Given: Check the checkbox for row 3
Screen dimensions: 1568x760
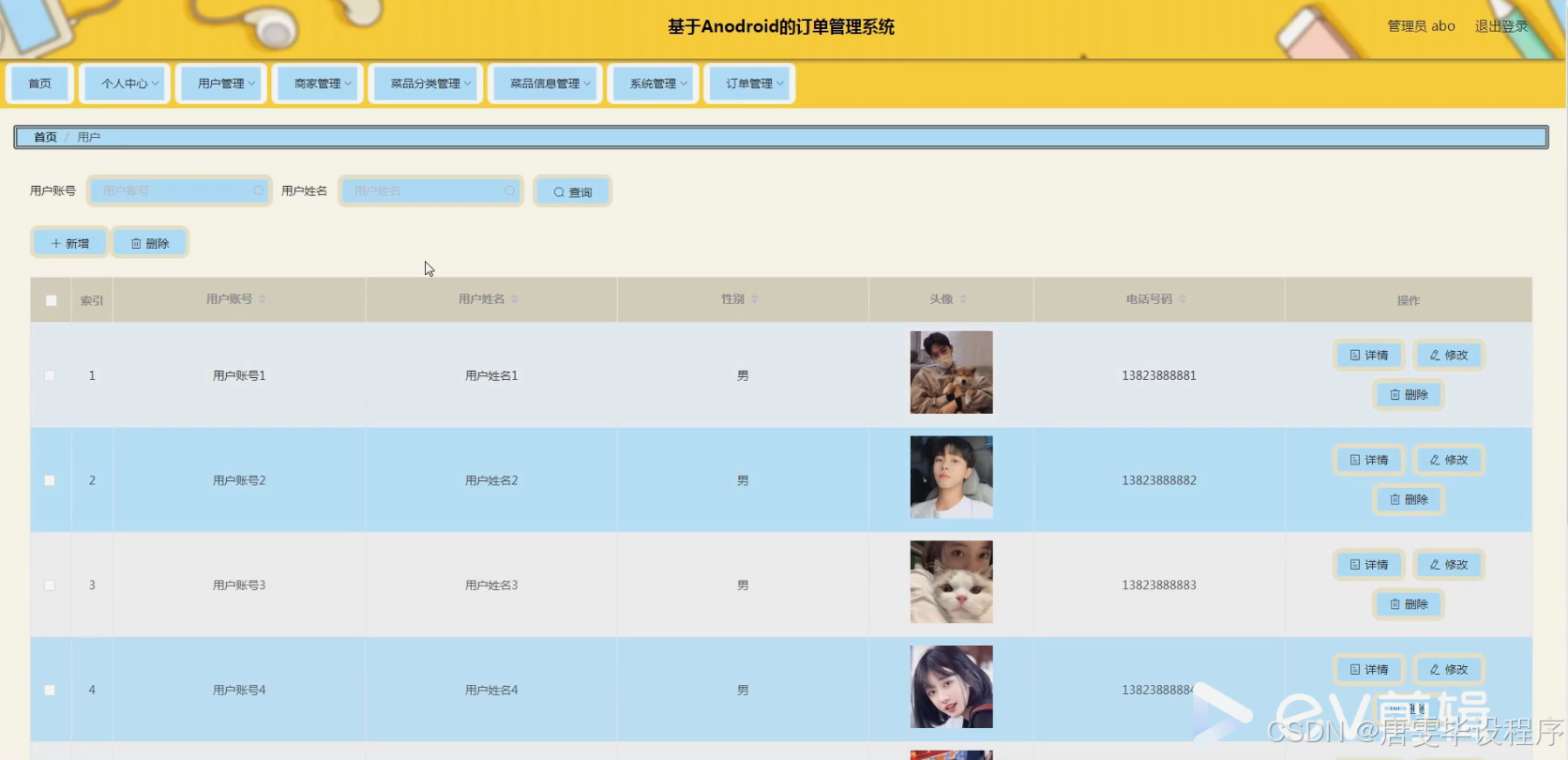Looking at the screenshot, I should pos(50,585).
